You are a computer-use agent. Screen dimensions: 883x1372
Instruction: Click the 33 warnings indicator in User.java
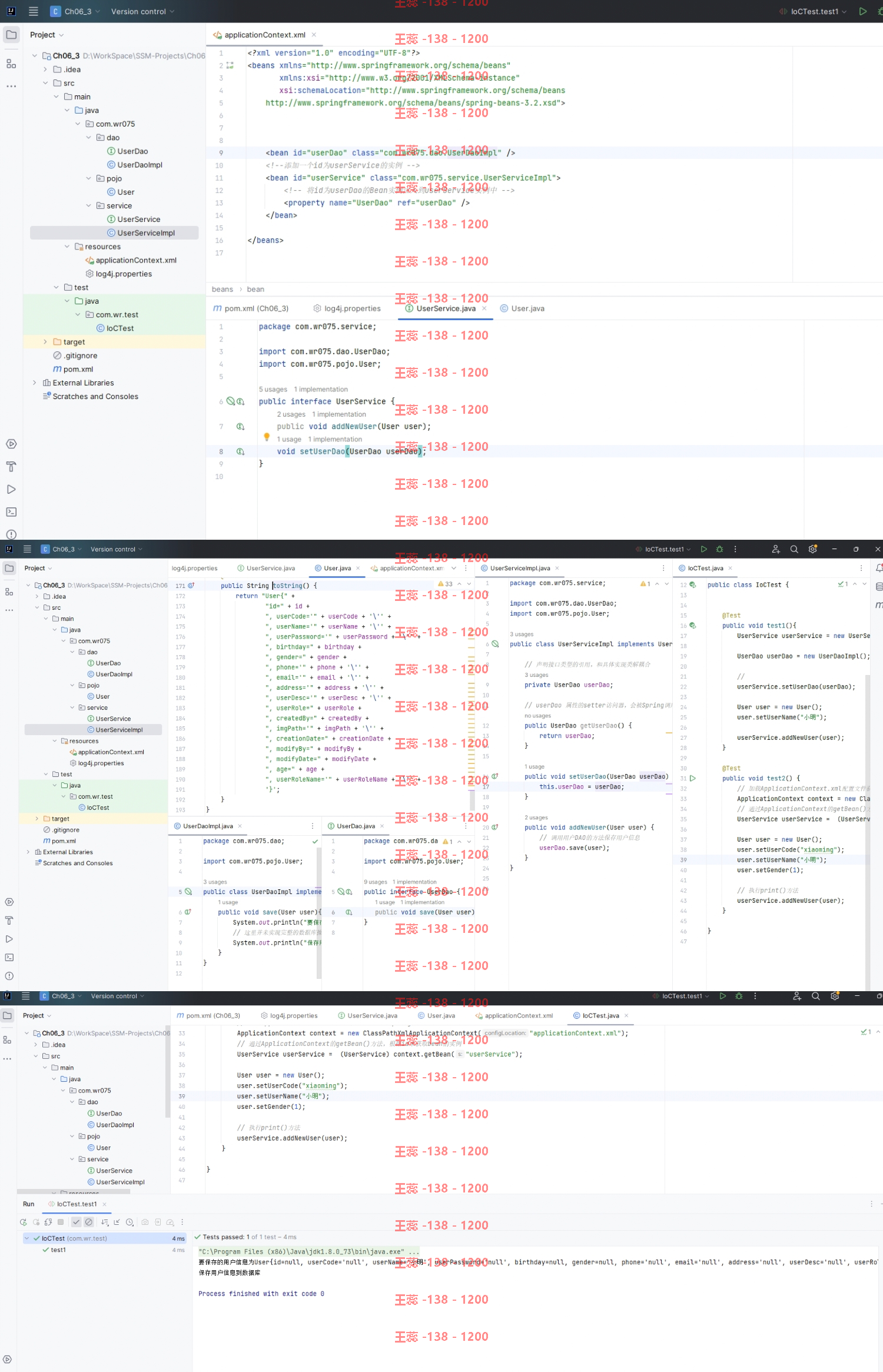[x=446, y=584]
